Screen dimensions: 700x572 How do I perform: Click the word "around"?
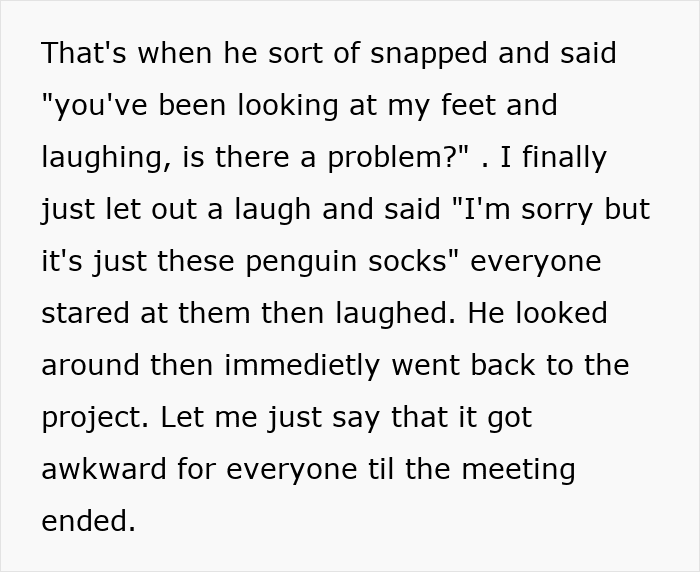click(91, 365)
